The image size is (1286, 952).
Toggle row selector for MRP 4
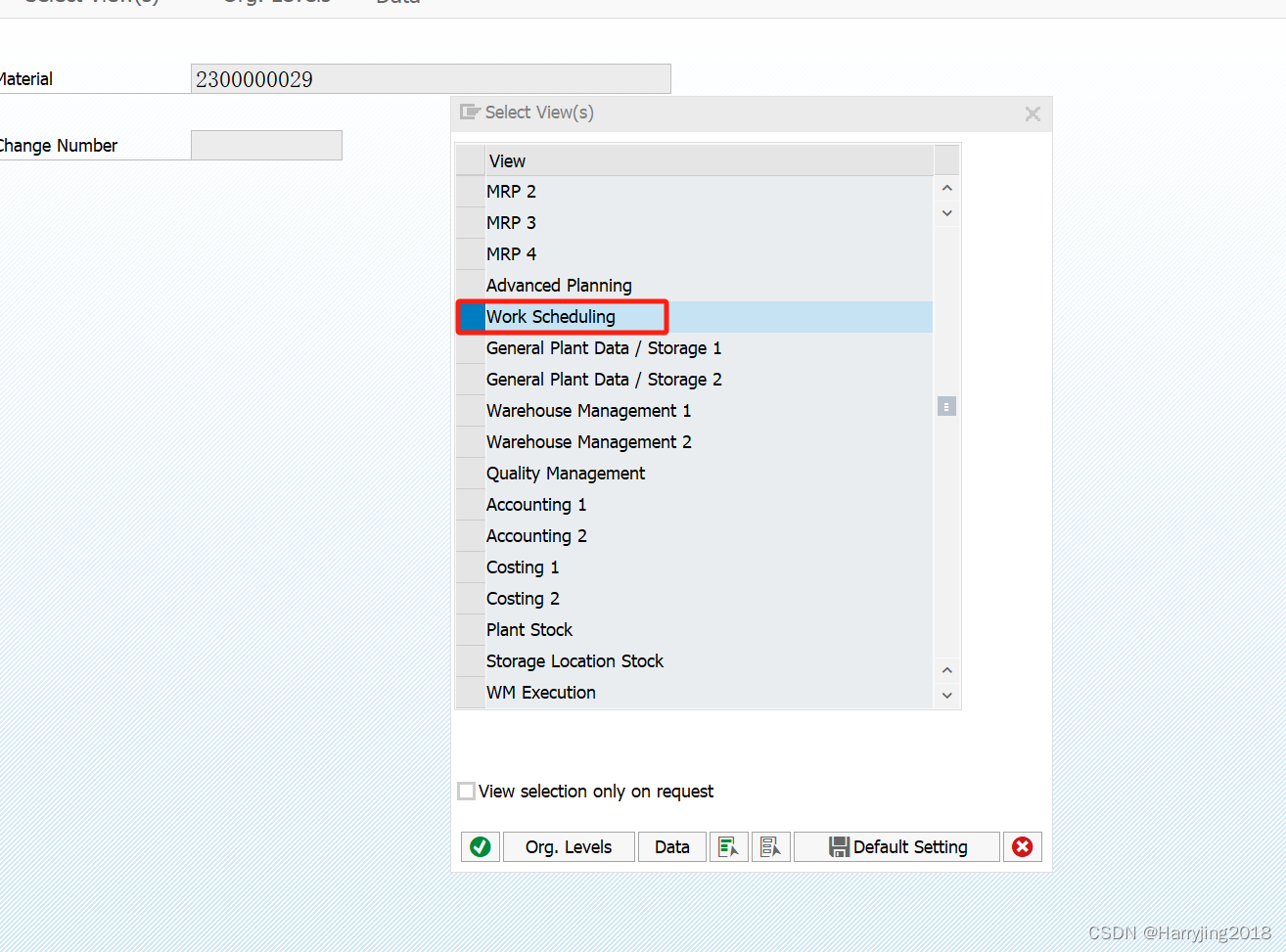pyautogui.click(x=471, y=254)
